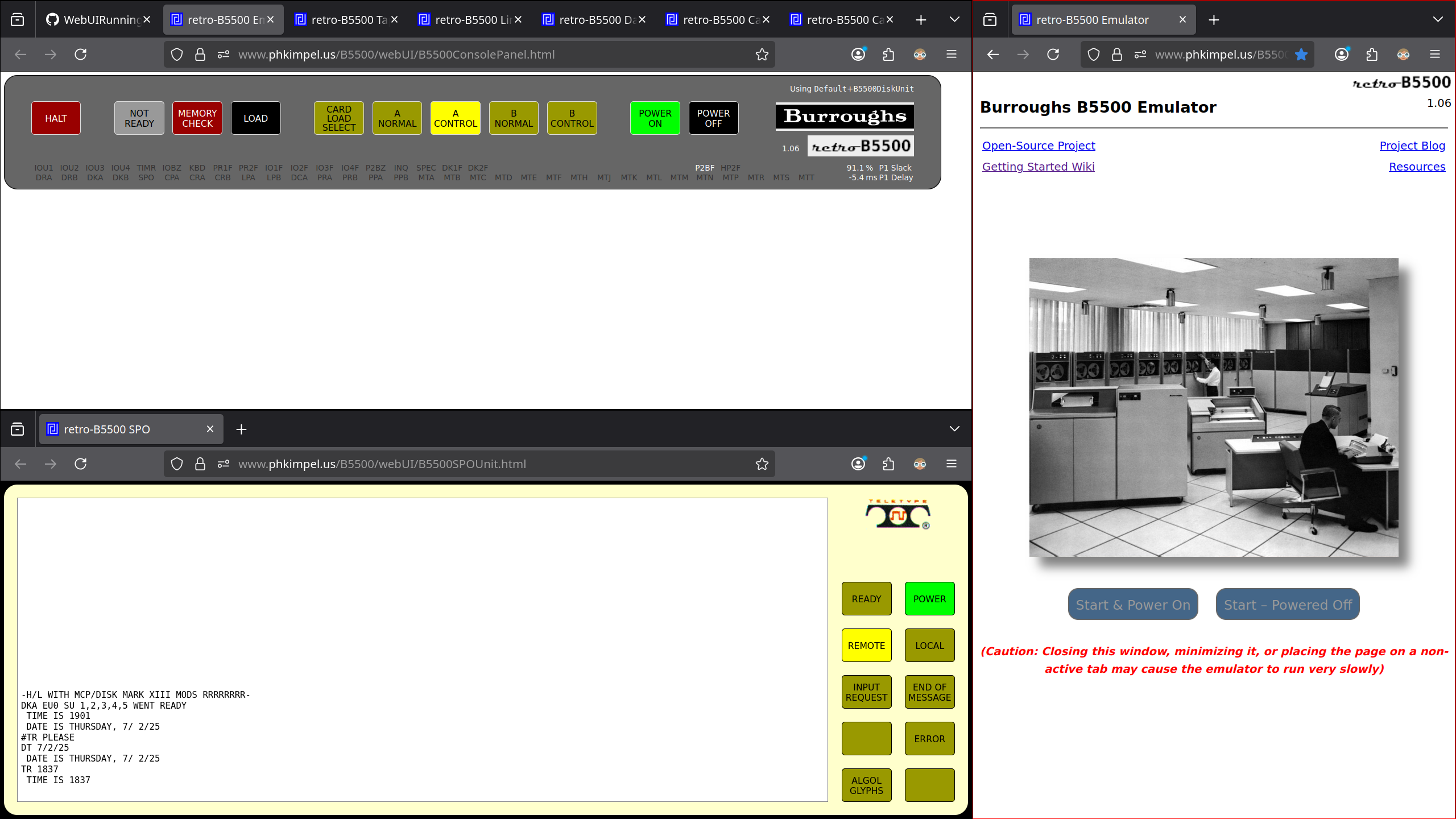This screenshot has height=819, width=1456.
Task: Click the B5500 computer room photograph
Action: (x=1214, y=407)
